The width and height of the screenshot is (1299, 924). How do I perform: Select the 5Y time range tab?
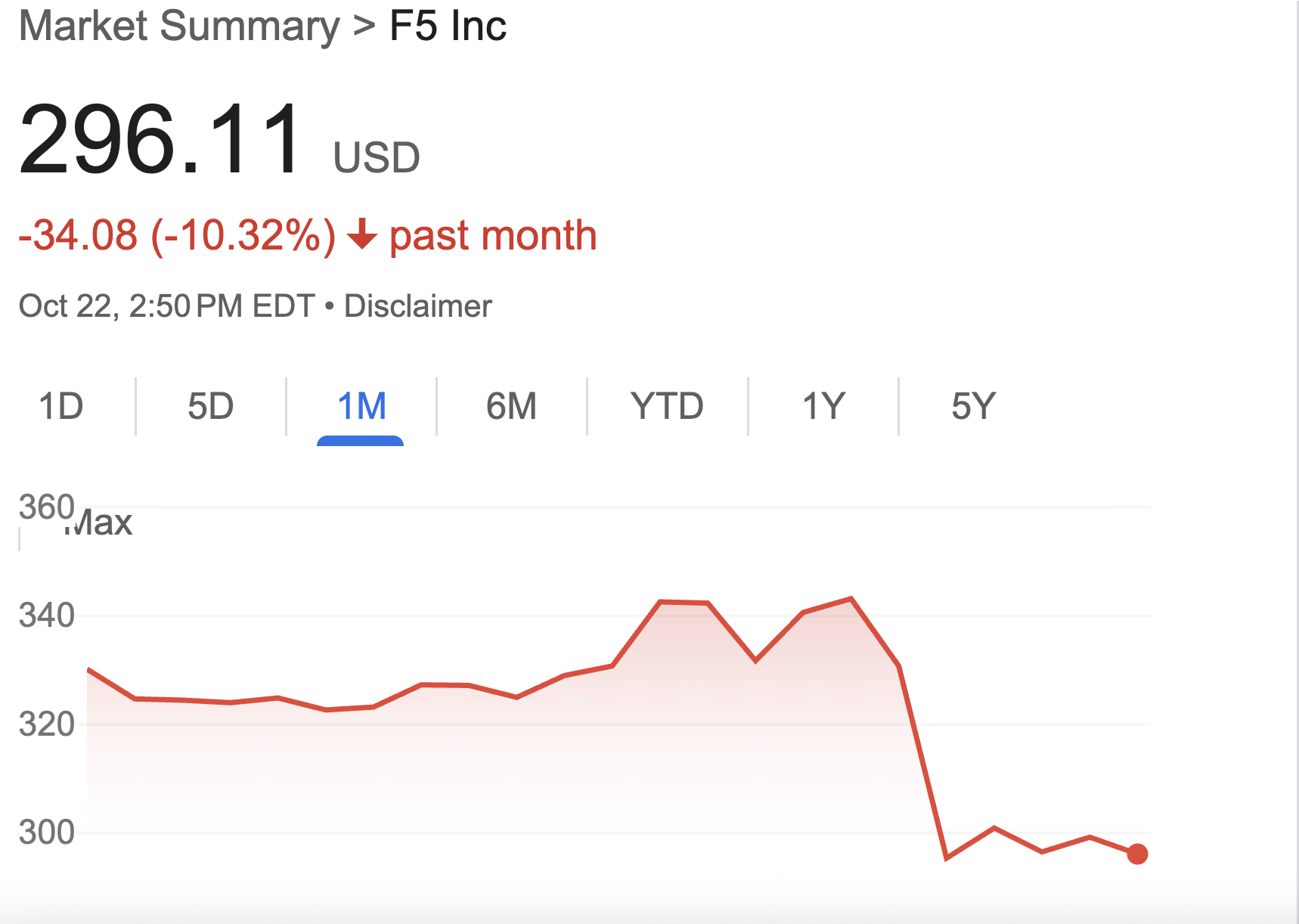point(973,407)
